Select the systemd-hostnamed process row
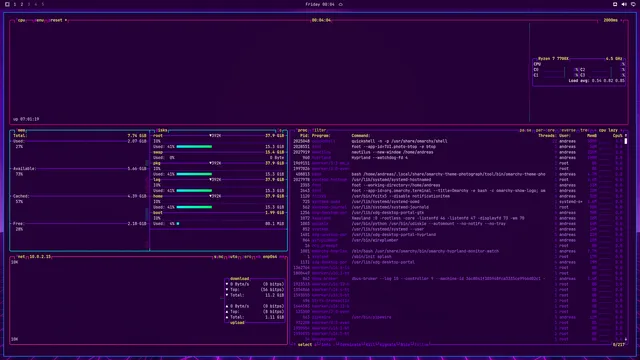 pos(458,180)
